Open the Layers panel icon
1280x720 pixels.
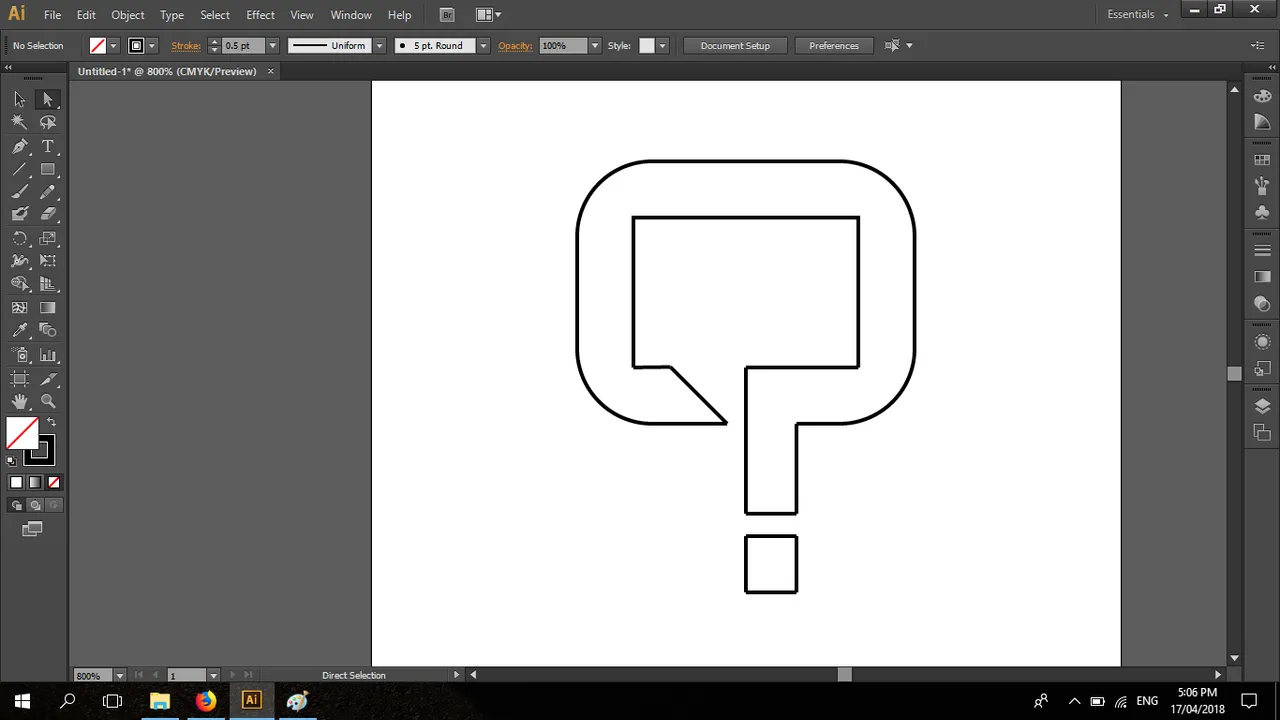click(1262, 406)
